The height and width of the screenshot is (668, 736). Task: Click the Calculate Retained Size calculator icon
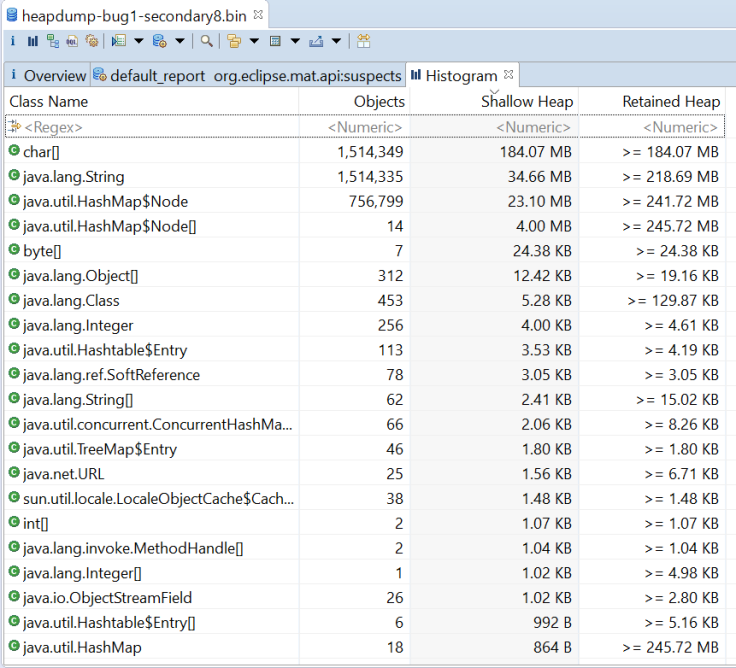275,41
